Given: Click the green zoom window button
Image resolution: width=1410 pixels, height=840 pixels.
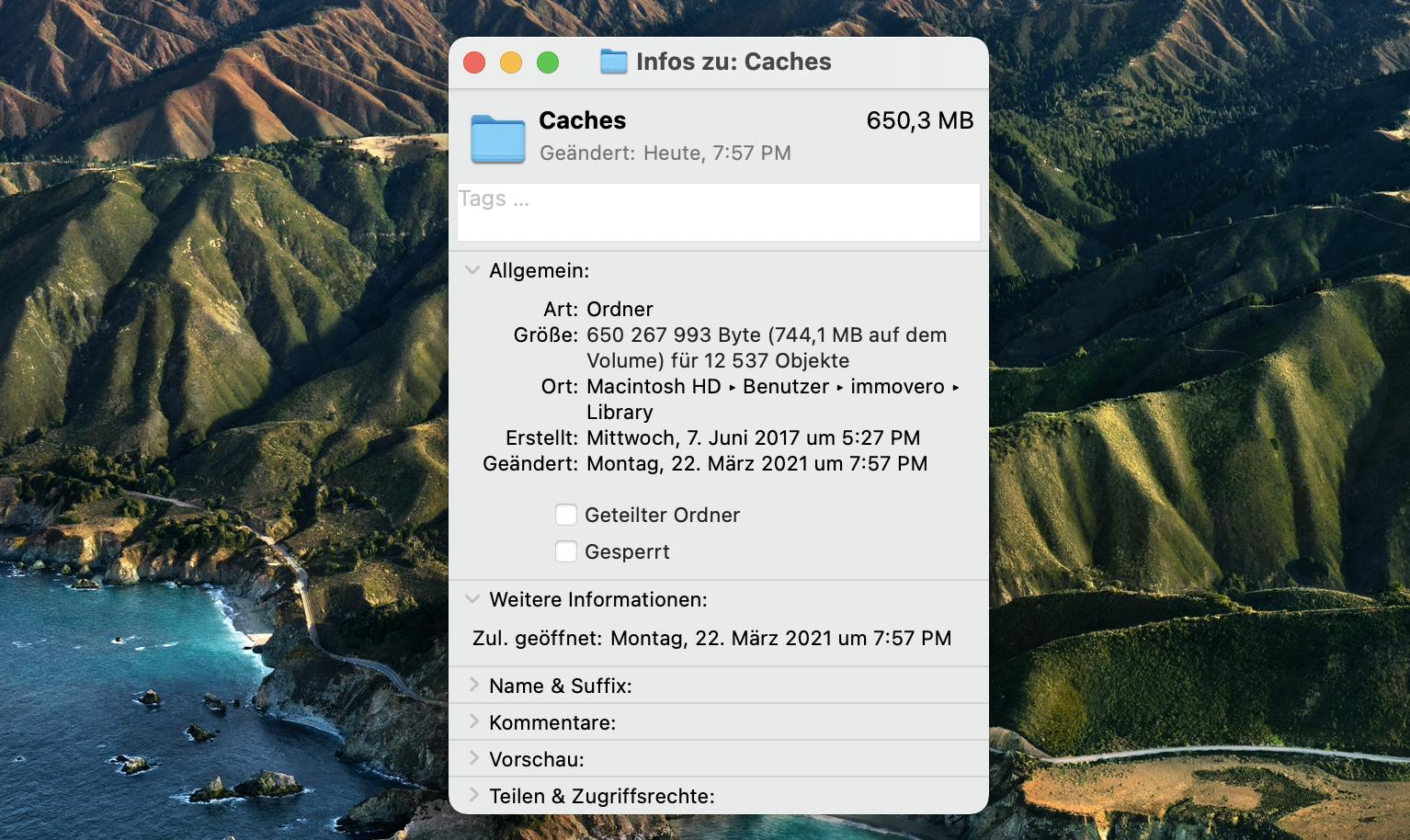Looking at the screenshot, I should (548, 62).
